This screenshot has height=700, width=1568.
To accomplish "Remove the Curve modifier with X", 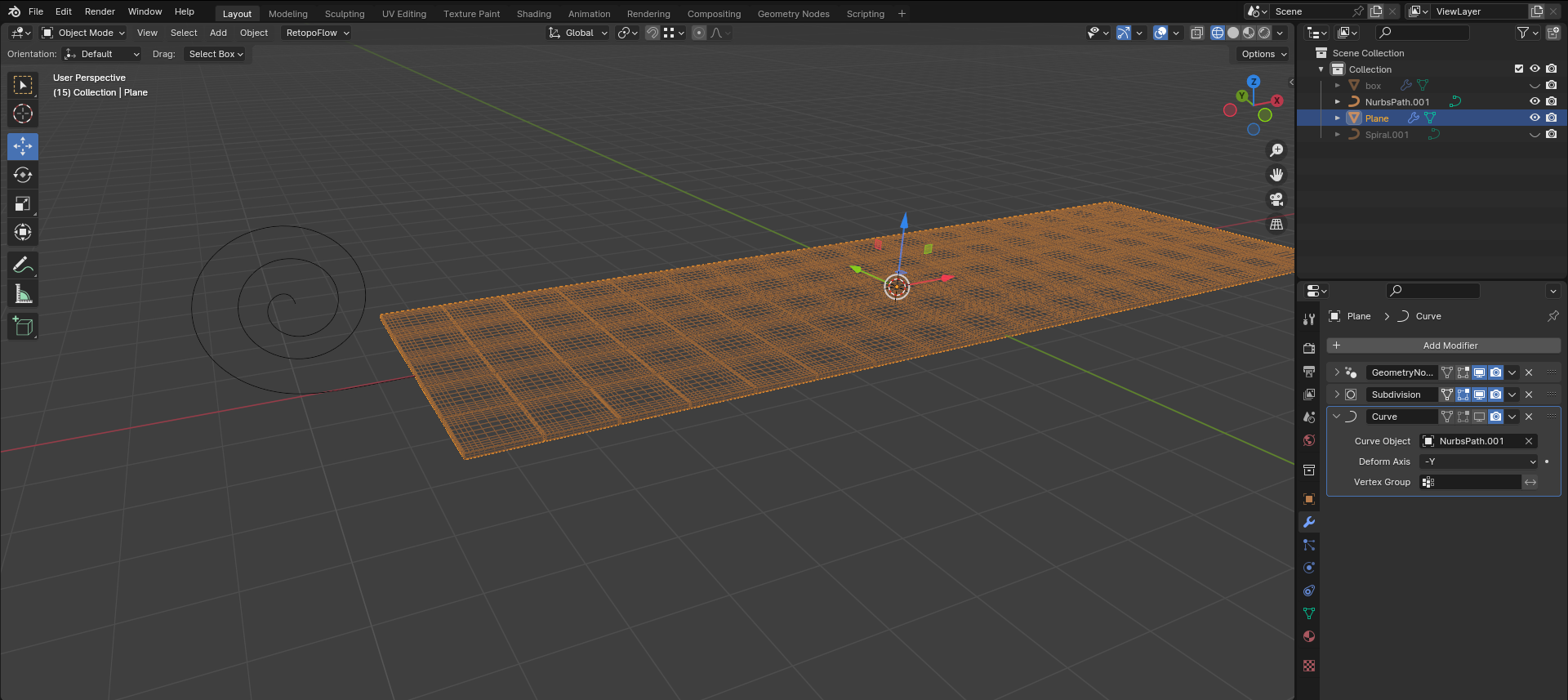I will (1529, 417).
